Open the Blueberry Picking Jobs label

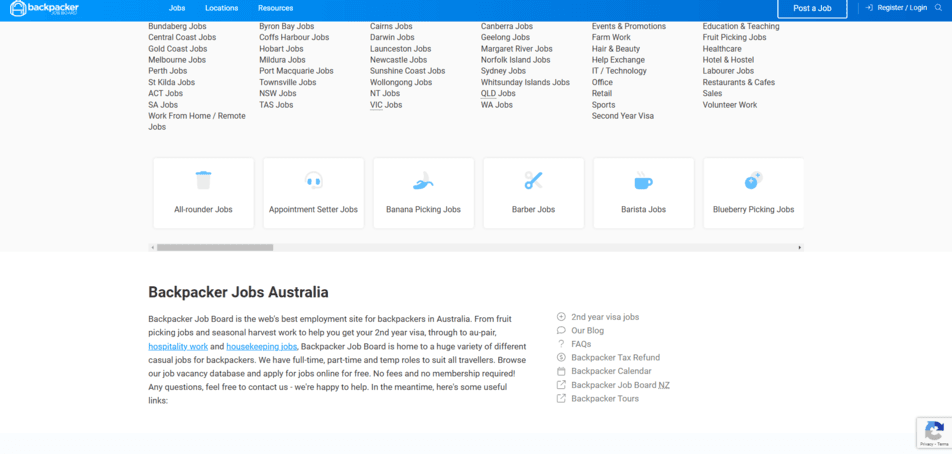coord(753,209)
